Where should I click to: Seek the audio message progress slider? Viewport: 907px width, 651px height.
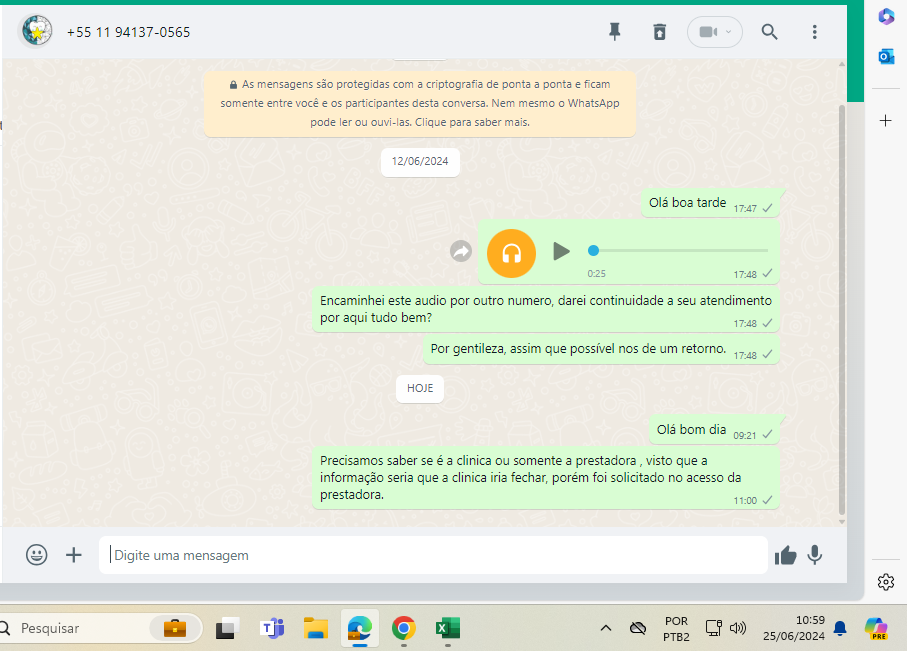[680, 250]
